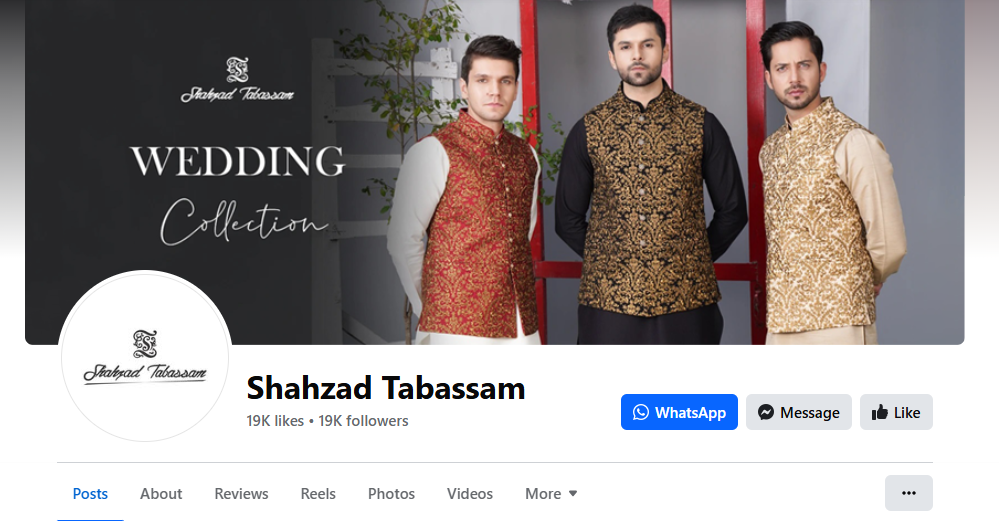Open the About tab
999x521 pixels.
[161, 494]
